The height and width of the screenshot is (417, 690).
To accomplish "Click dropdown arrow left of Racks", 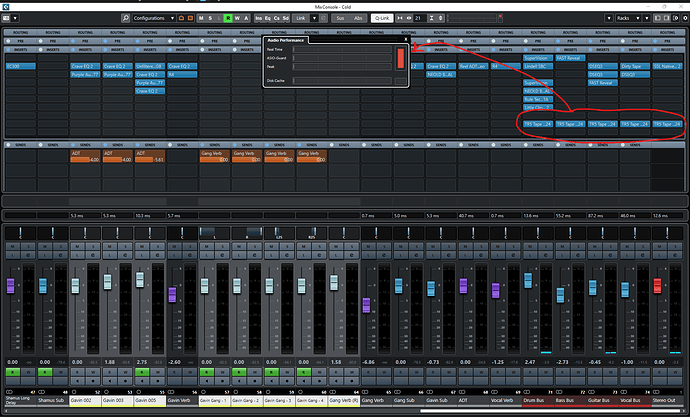I will tap(609, 18).
